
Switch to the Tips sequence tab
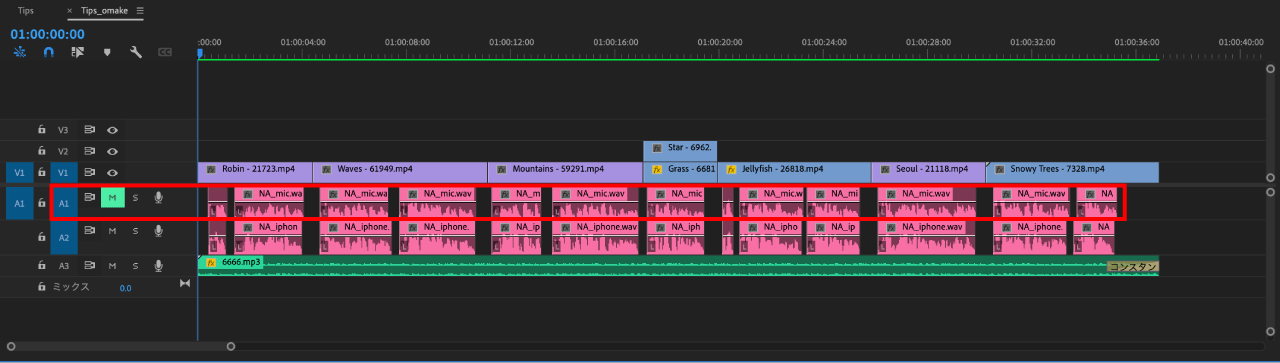click(x=25, y=10)
